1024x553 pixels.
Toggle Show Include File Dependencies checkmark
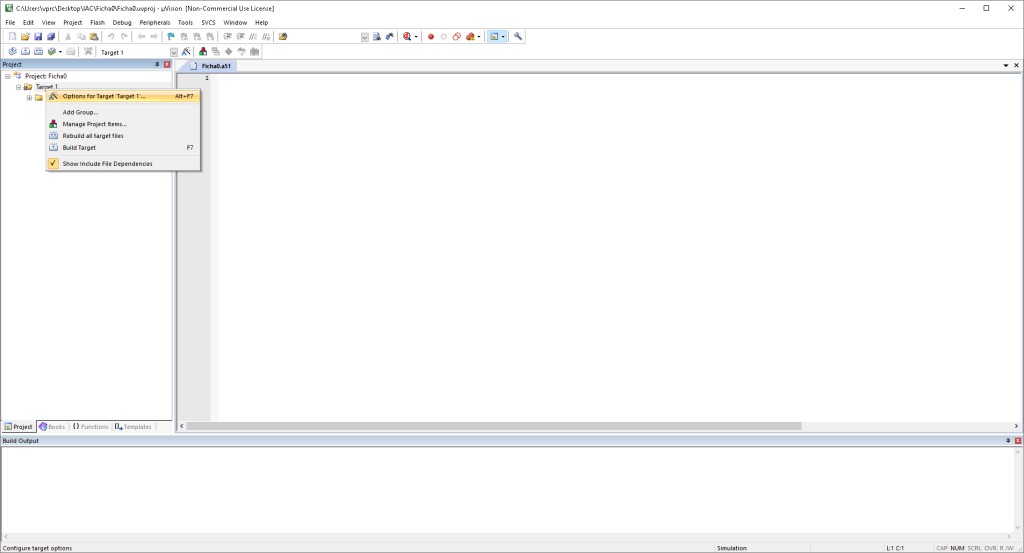[53, 163]
